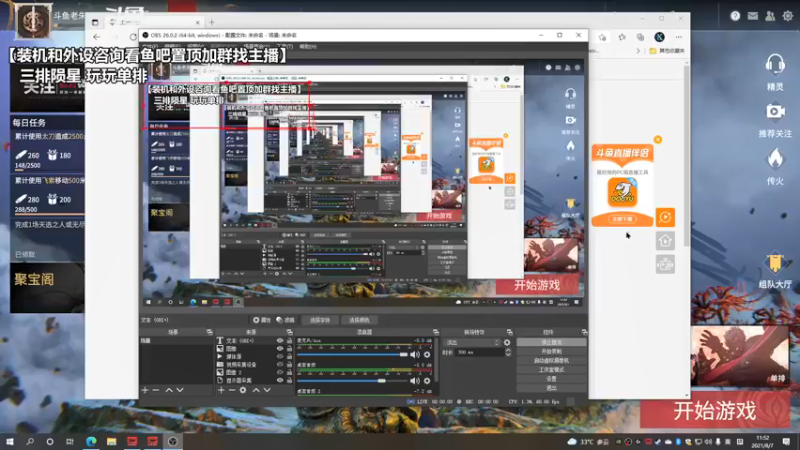
Task: Pop out the Scenes (场景) dock panel
Action: tap(209, 332)
